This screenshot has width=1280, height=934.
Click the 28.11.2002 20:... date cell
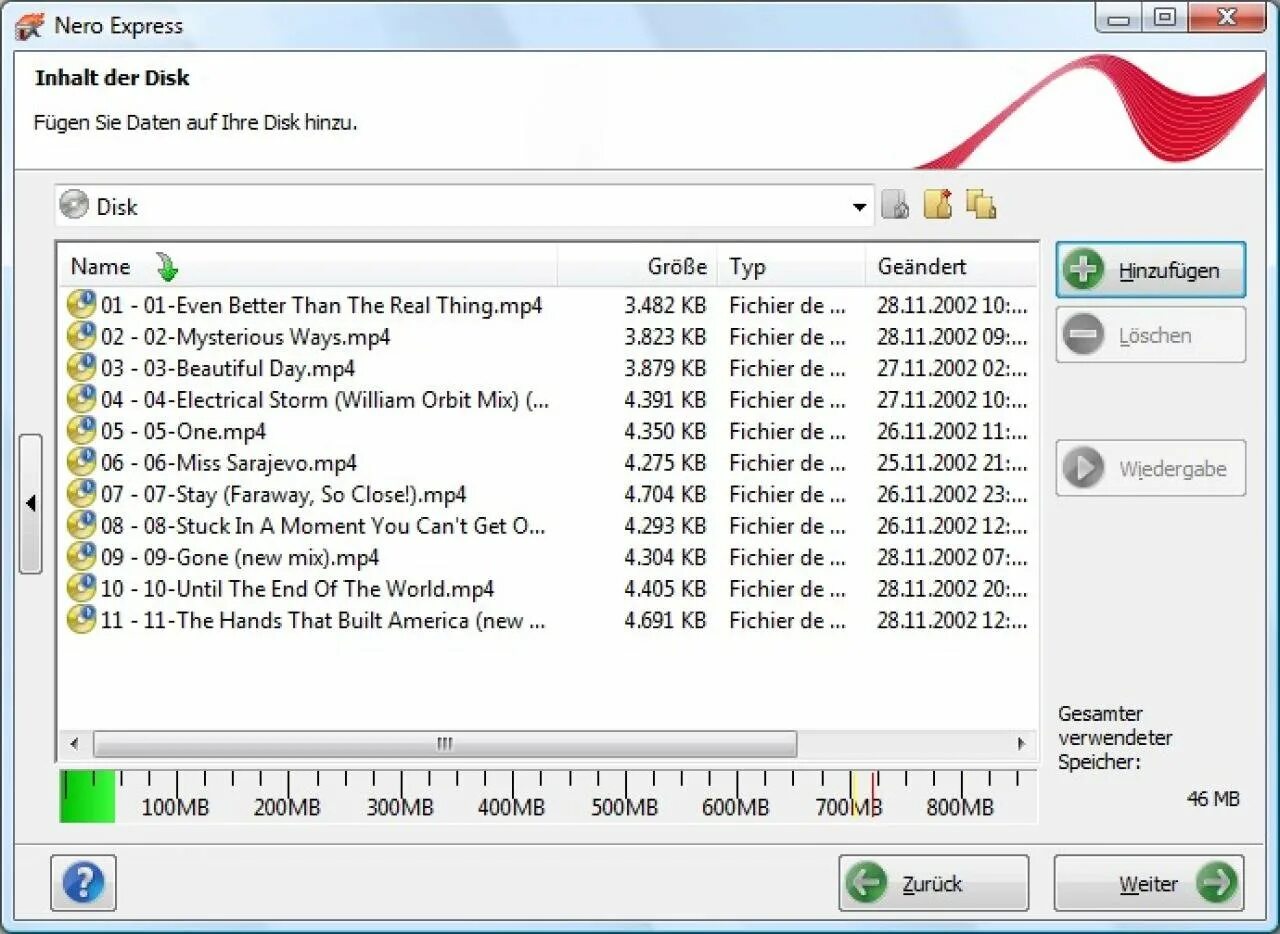[952, 589]
